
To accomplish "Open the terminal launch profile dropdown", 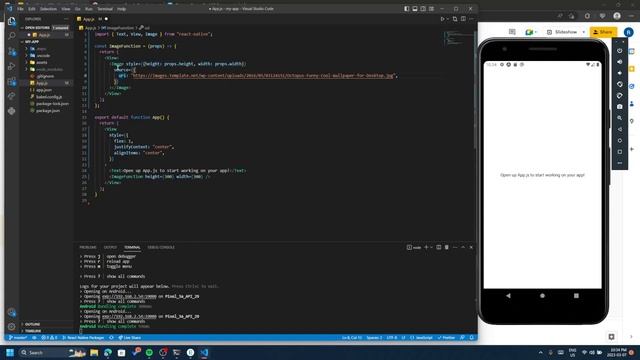I will [431, 247].
